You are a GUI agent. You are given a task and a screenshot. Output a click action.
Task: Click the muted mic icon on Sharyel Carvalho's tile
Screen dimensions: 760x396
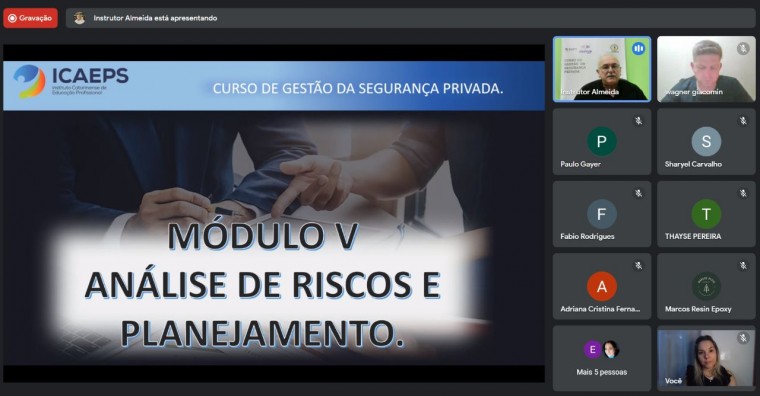743,121
